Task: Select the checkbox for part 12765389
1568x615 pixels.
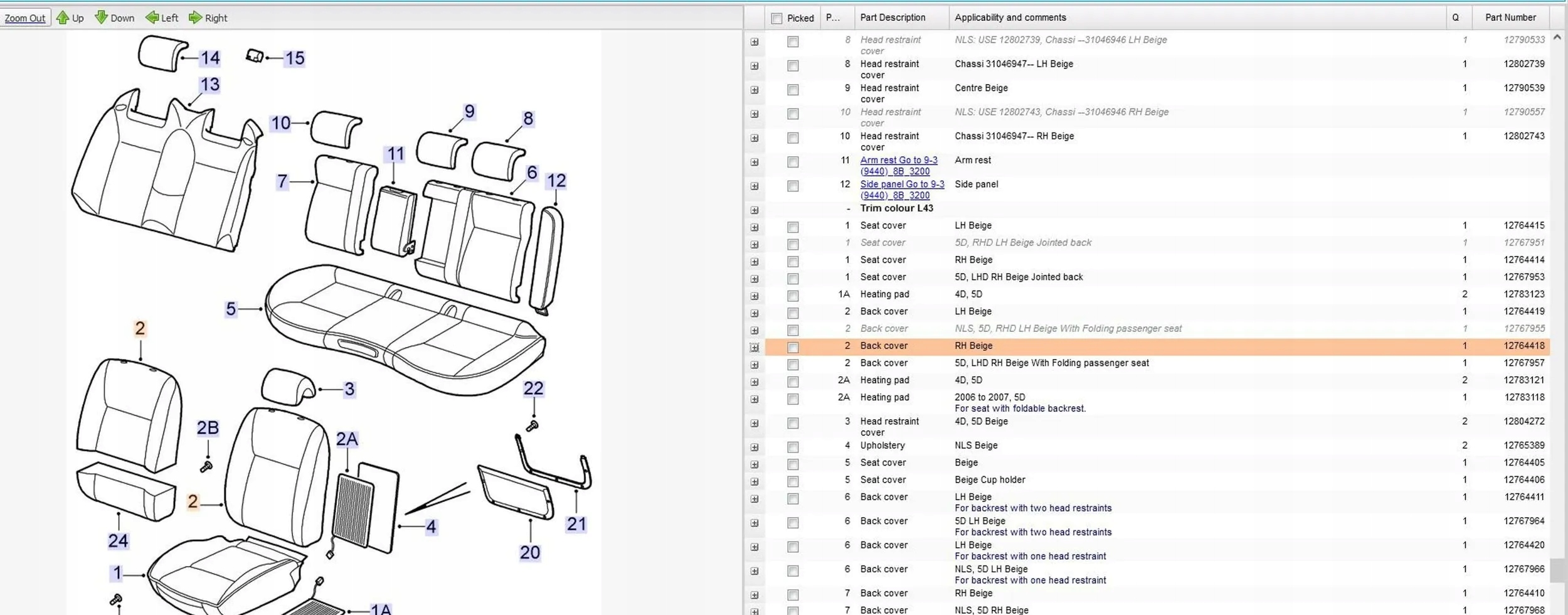Action: pyautogui.click(x=793, y=447)
